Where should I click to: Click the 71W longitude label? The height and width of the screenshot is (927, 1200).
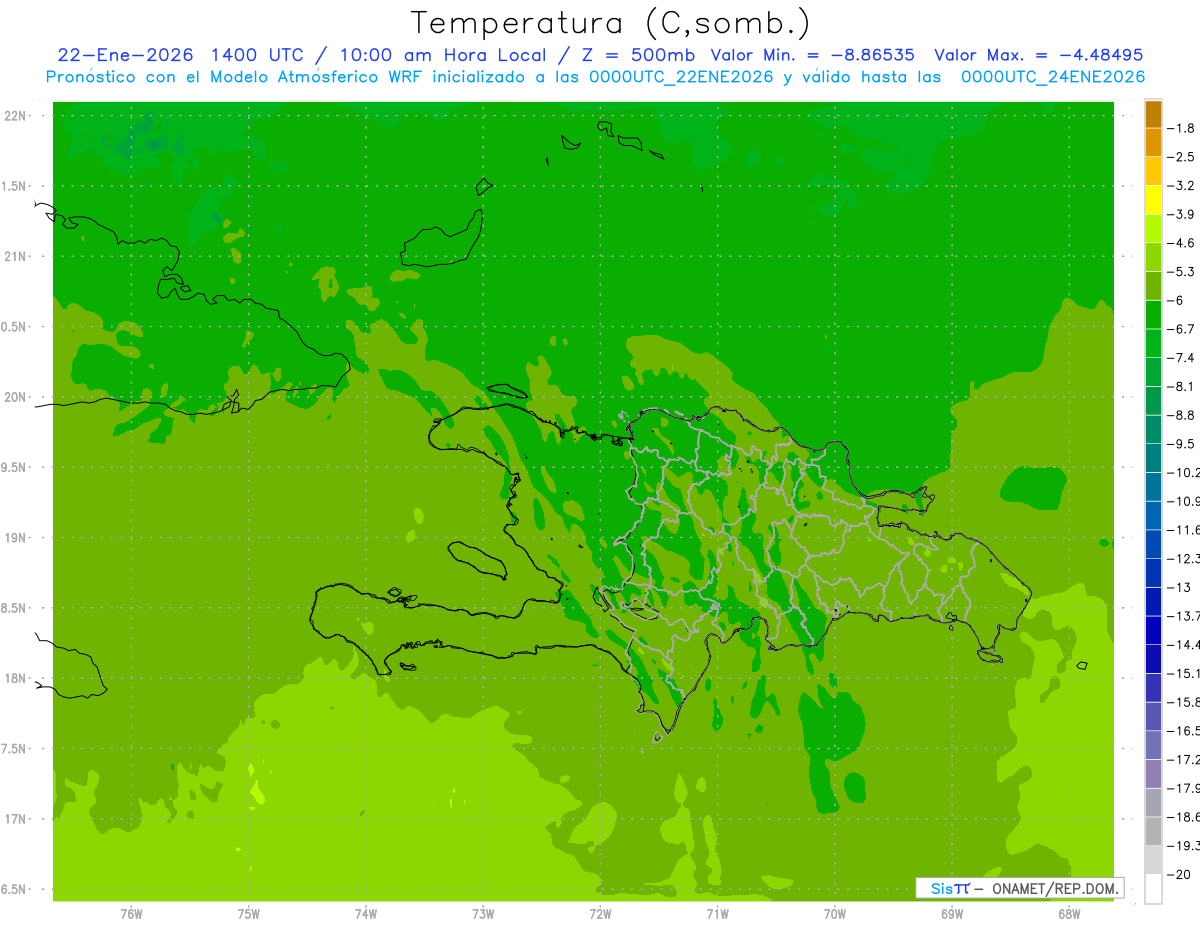[x=717, y=913]
